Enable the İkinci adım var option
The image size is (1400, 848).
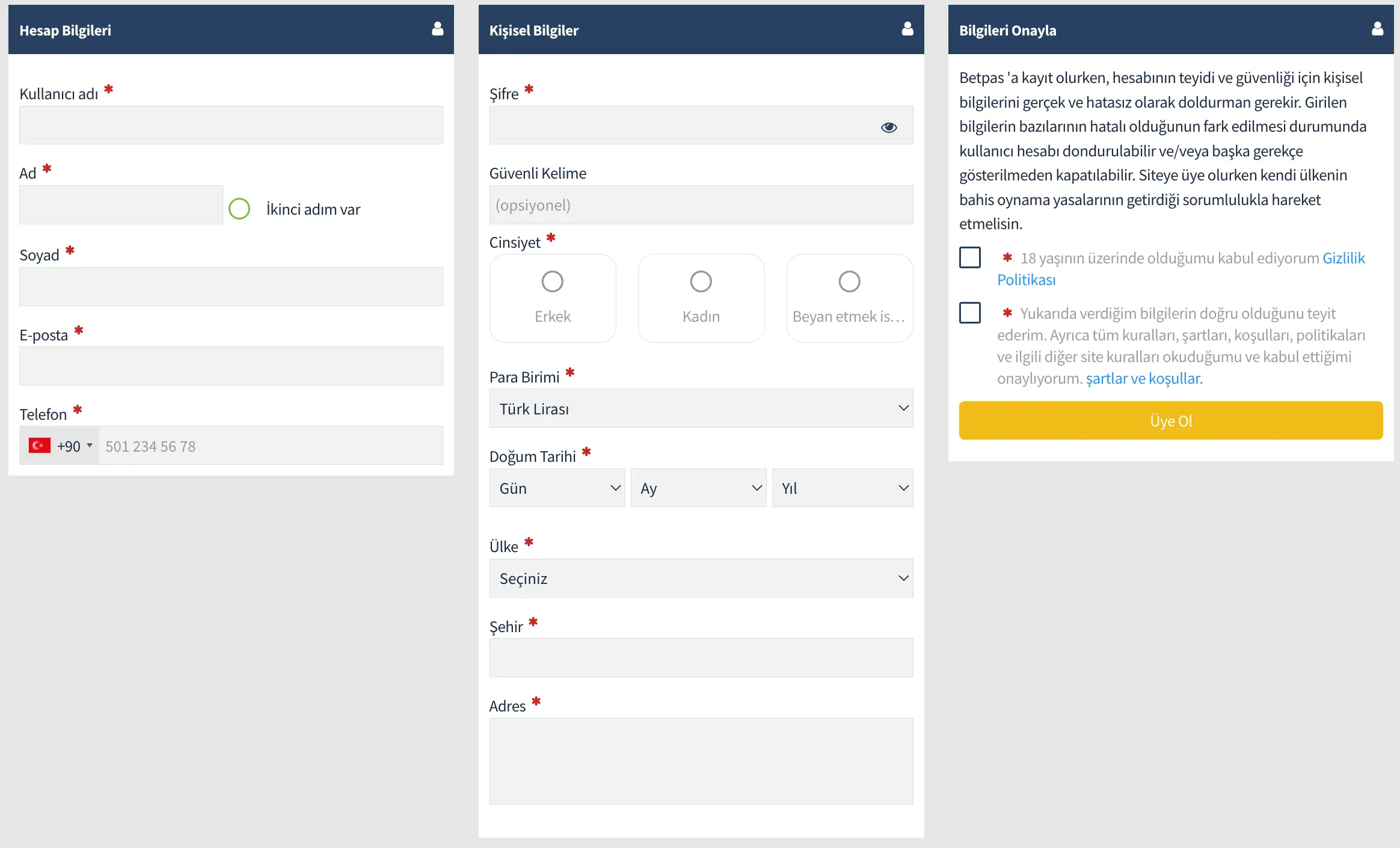(x=239, y=209)
